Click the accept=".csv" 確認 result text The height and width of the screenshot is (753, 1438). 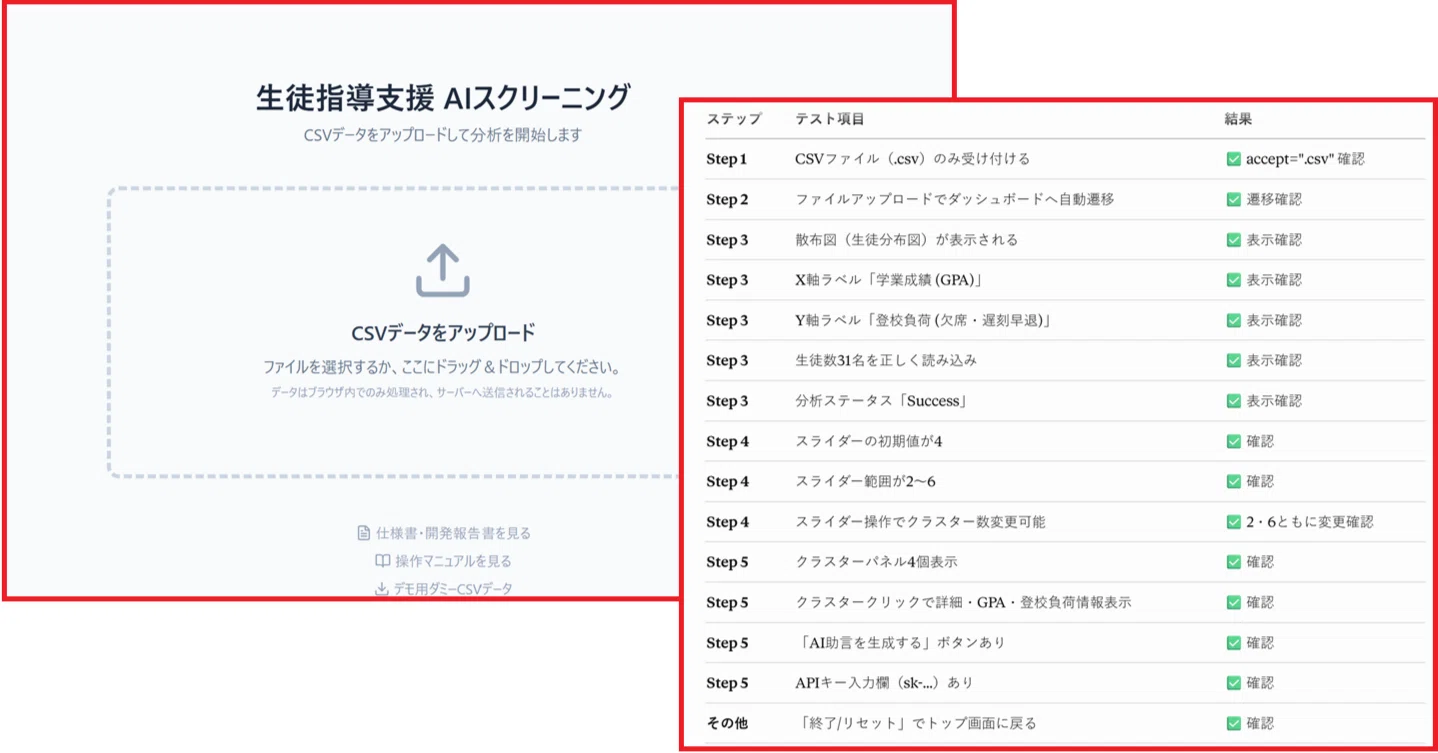1305,159
